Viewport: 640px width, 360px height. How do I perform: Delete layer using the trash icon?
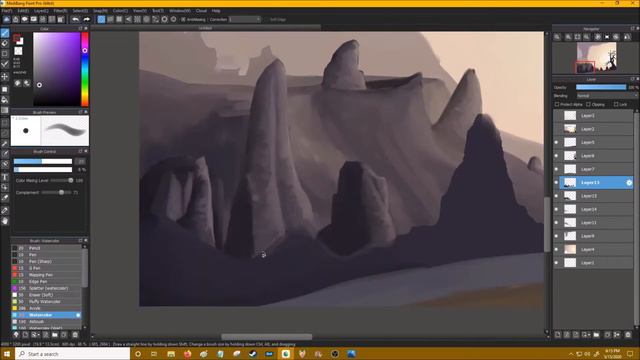coord(628,335)
